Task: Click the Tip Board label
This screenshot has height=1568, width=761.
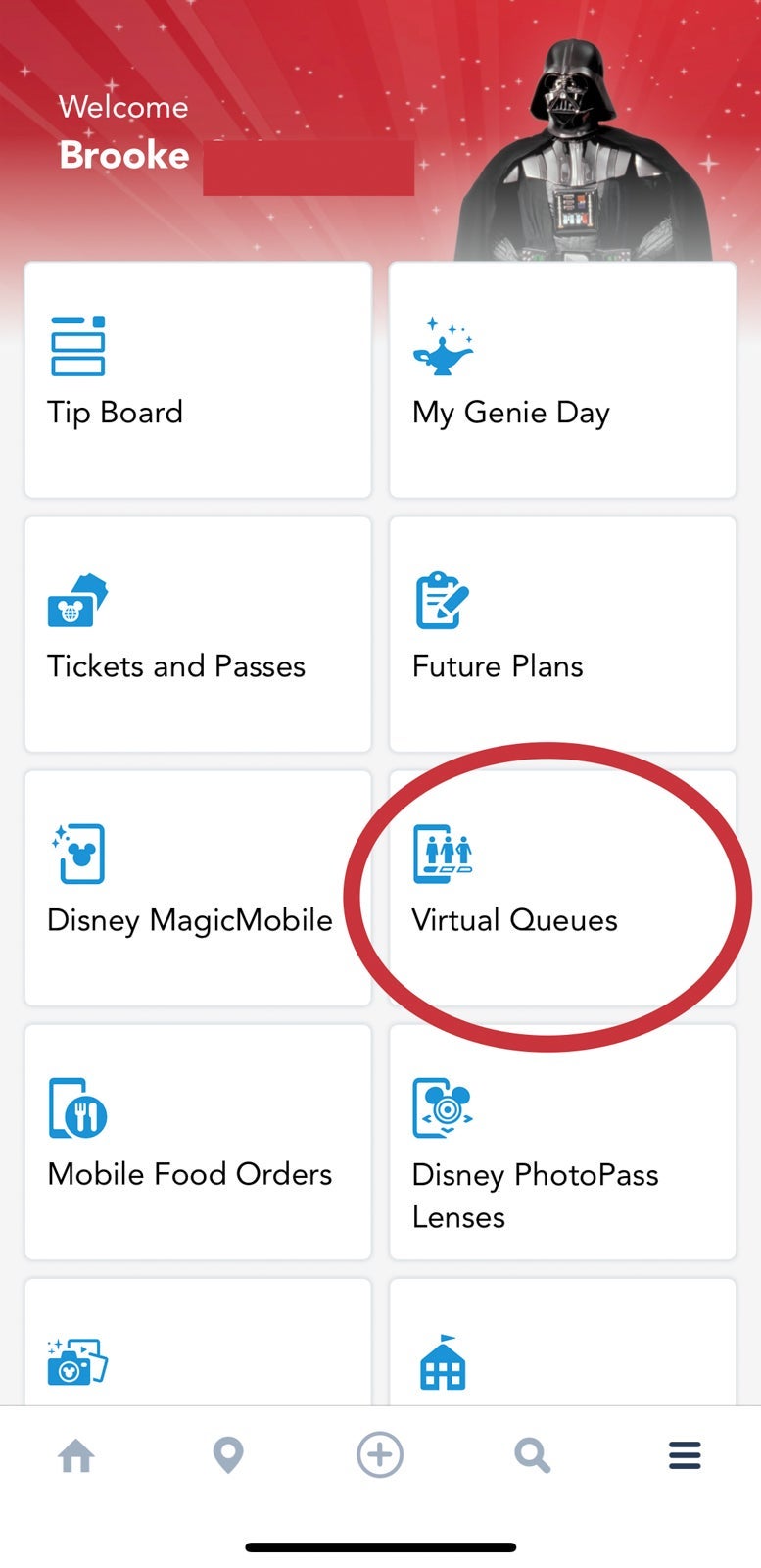Action: pyautogui.click(x=115, y=413)
